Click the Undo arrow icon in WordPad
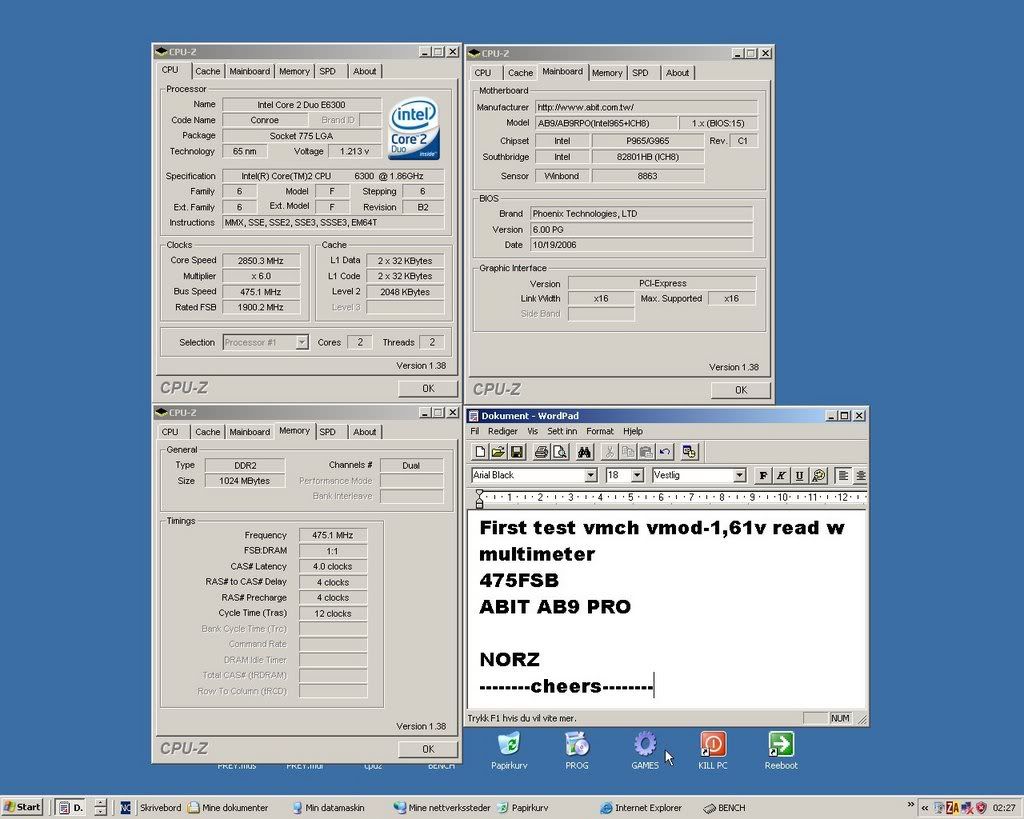1024x819 pixels. (665, 452)
